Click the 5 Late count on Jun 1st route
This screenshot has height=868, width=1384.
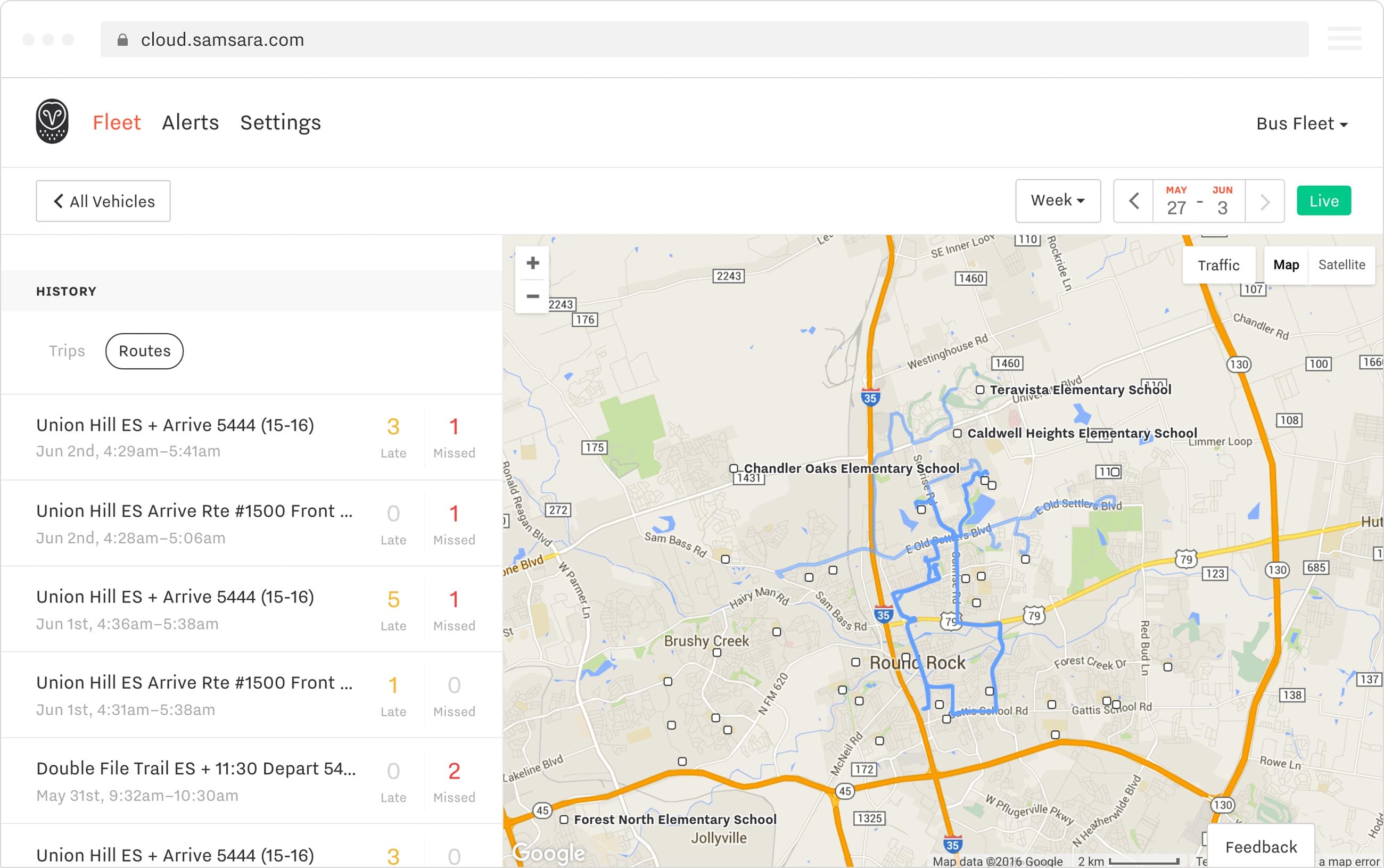393,600
